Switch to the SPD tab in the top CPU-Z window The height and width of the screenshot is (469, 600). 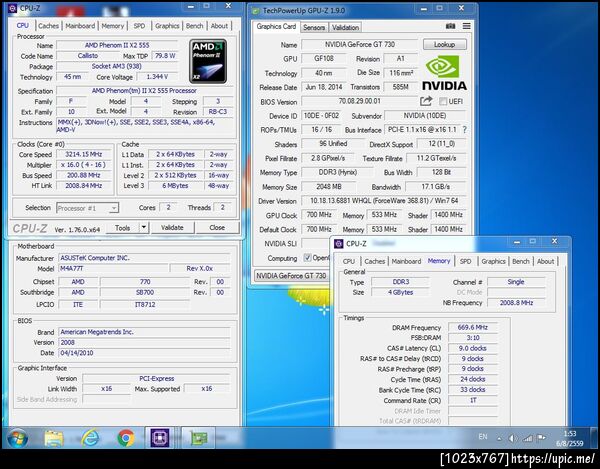[139, 26]
